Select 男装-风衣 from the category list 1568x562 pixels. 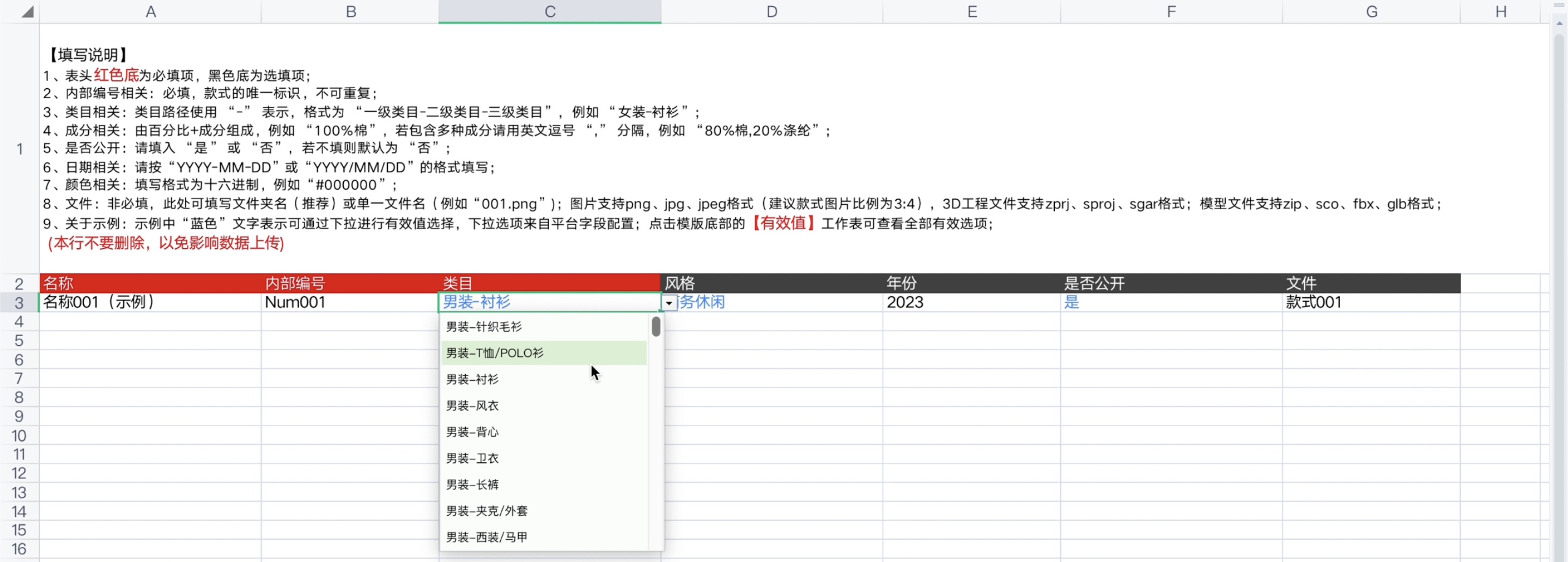pyautogui.click(x=472, y=406)
